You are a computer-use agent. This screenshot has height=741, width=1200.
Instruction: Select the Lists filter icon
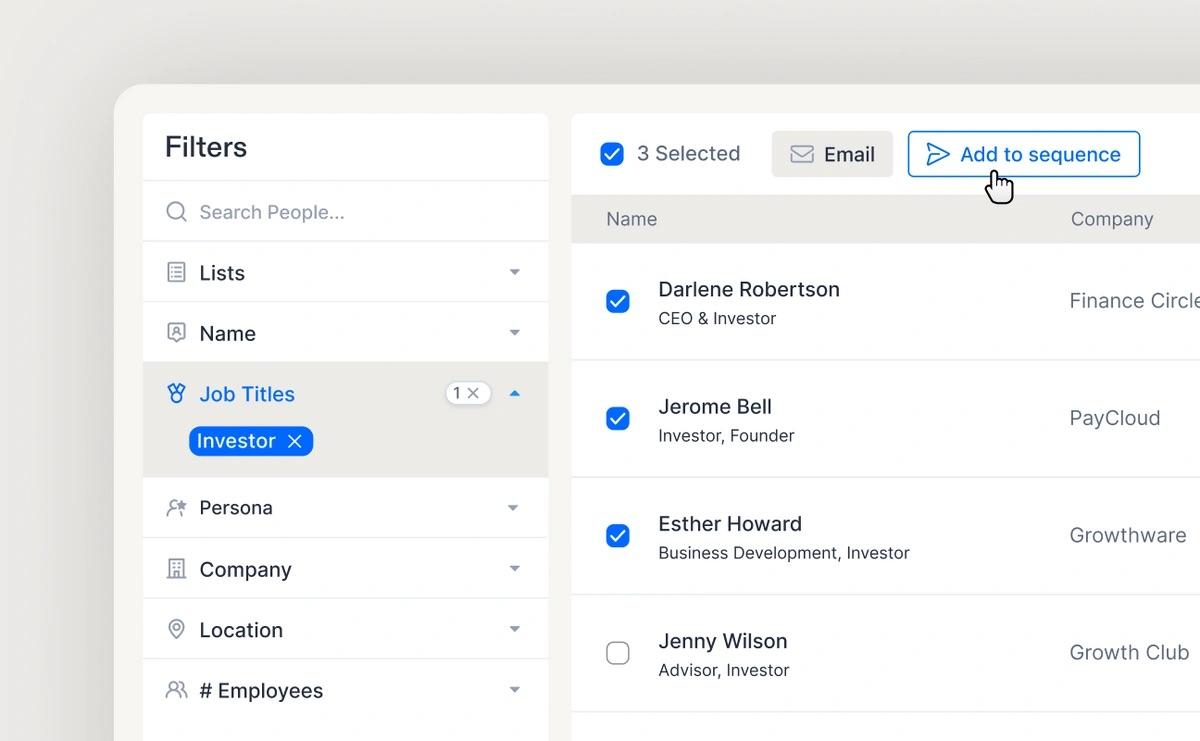coord(176,272)
